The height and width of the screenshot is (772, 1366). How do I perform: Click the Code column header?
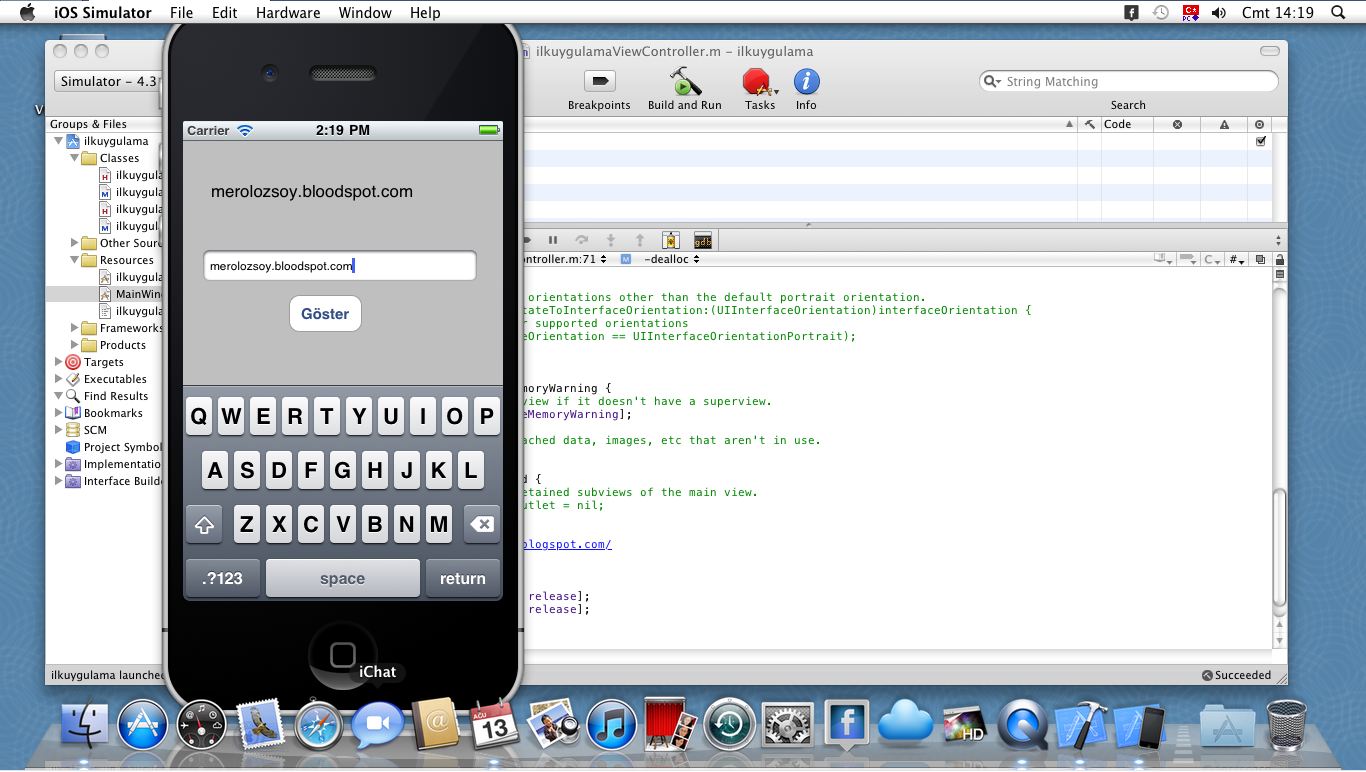[1117, 124]
